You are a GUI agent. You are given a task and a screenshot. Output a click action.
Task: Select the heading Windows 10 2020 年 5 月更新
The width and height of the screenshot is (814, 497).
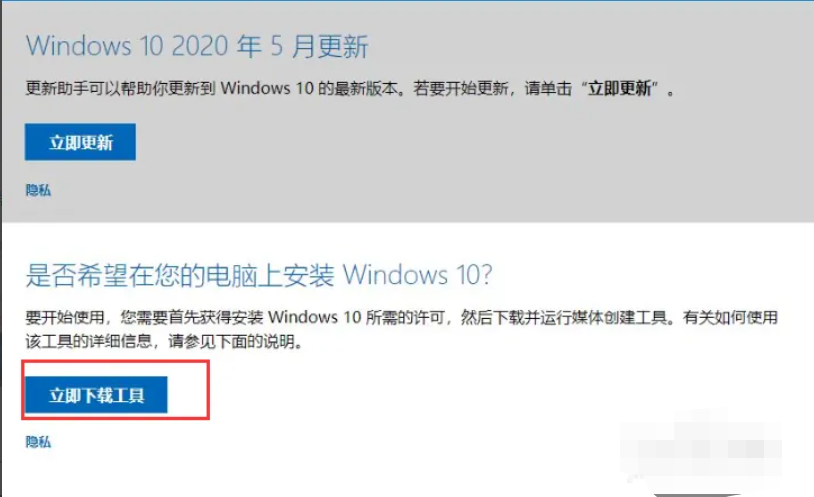pyautogui.click(x=197, y=46)
